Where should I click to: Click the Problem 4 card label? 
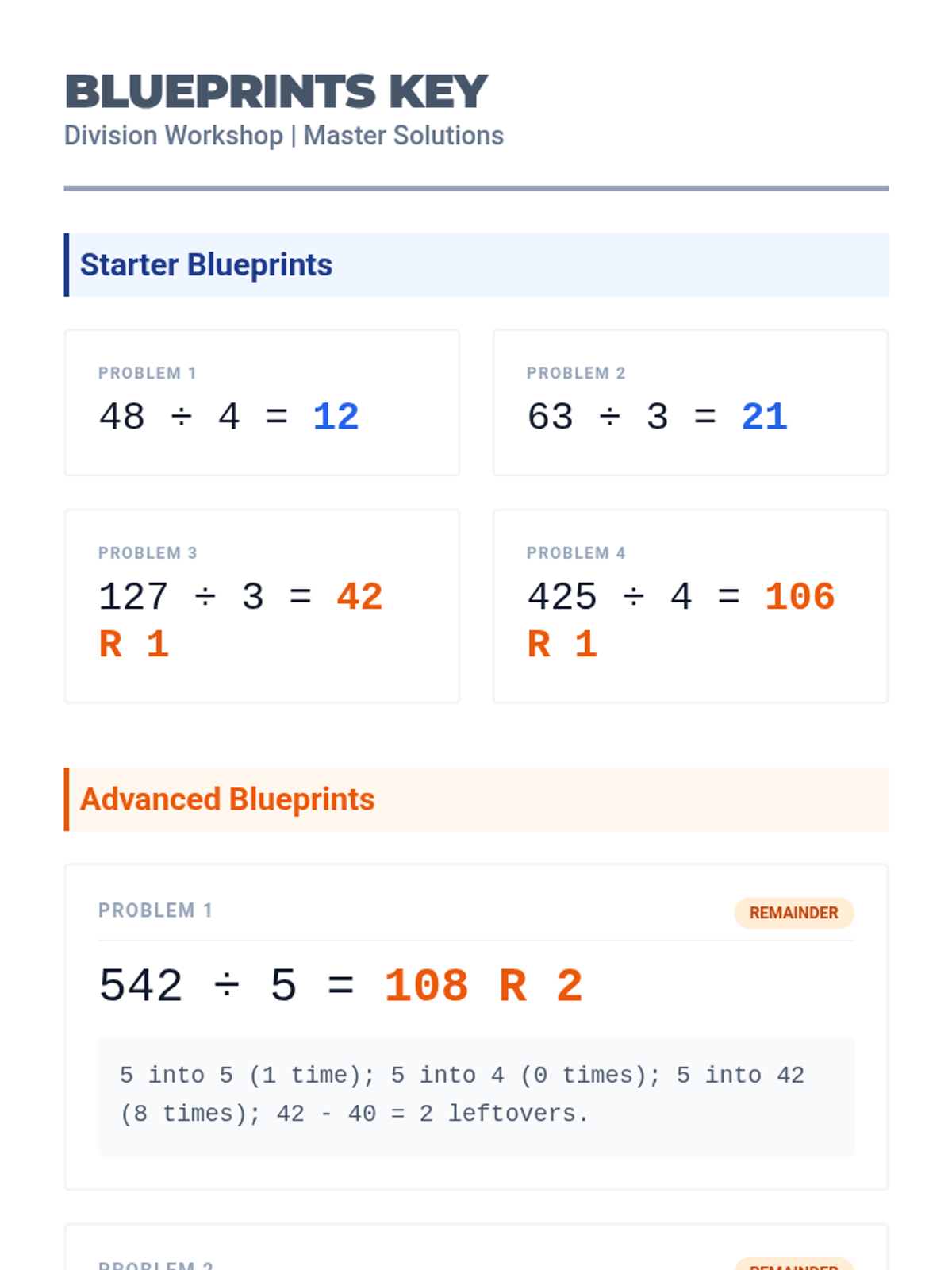(576, 553)
